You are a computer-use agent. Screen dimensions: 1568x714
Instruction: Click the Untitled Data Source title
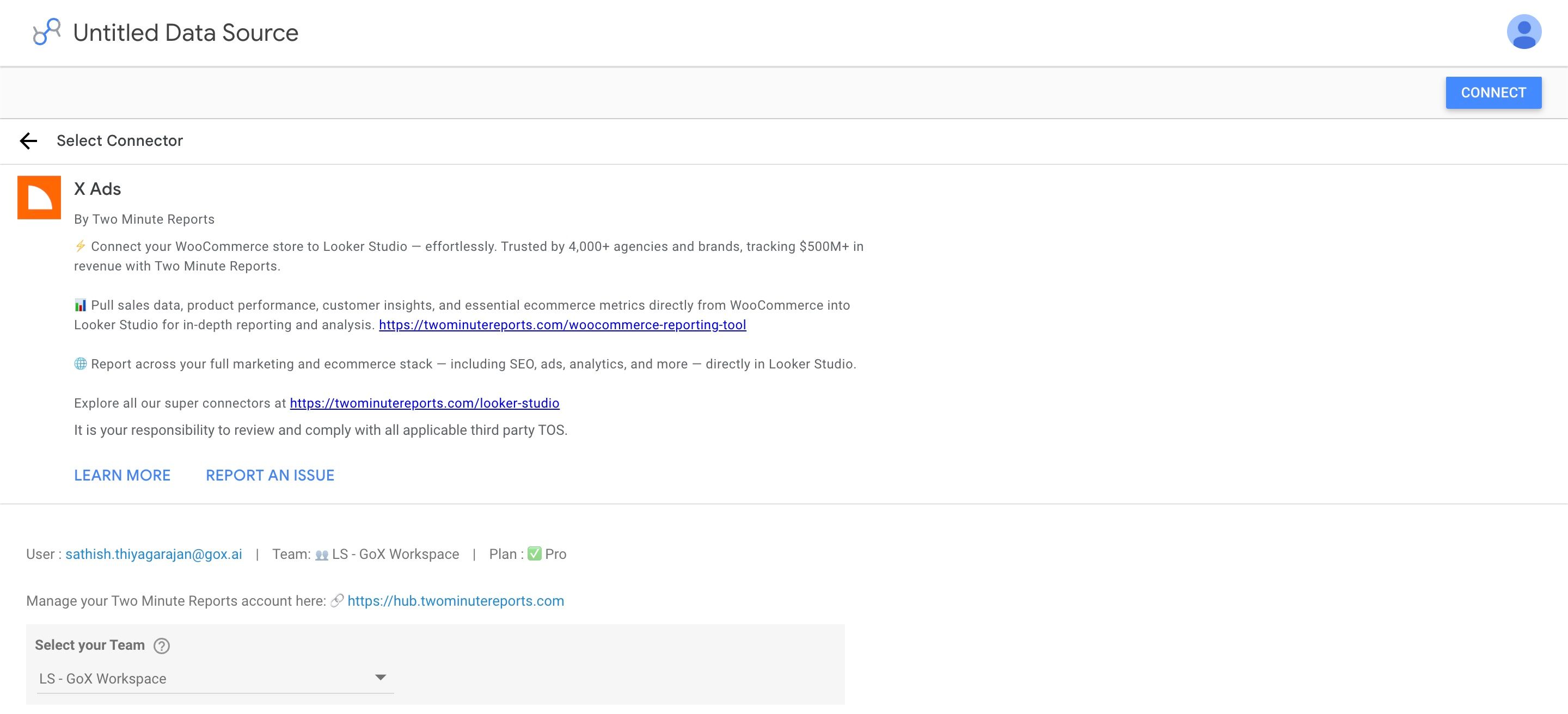(185, 32)
